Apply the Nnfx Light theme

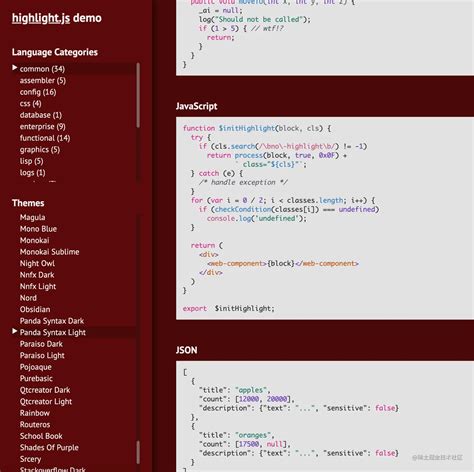tap(38, 286)
